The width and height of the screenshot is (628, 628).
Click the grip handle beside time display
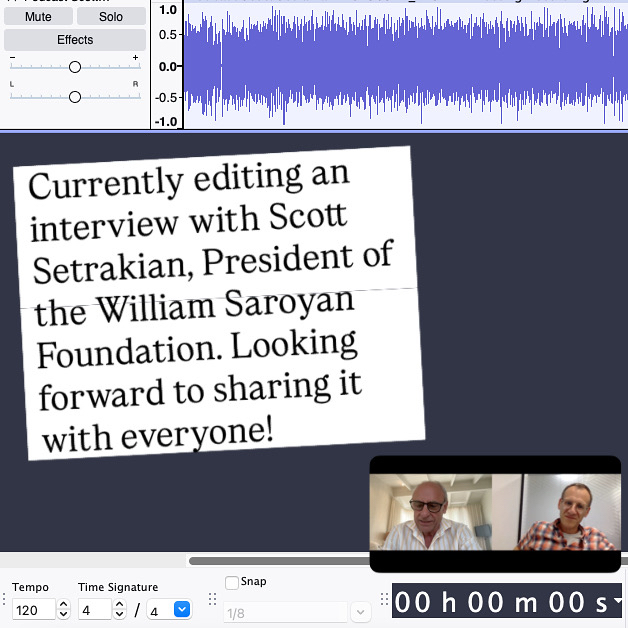[x=383, y=600]
